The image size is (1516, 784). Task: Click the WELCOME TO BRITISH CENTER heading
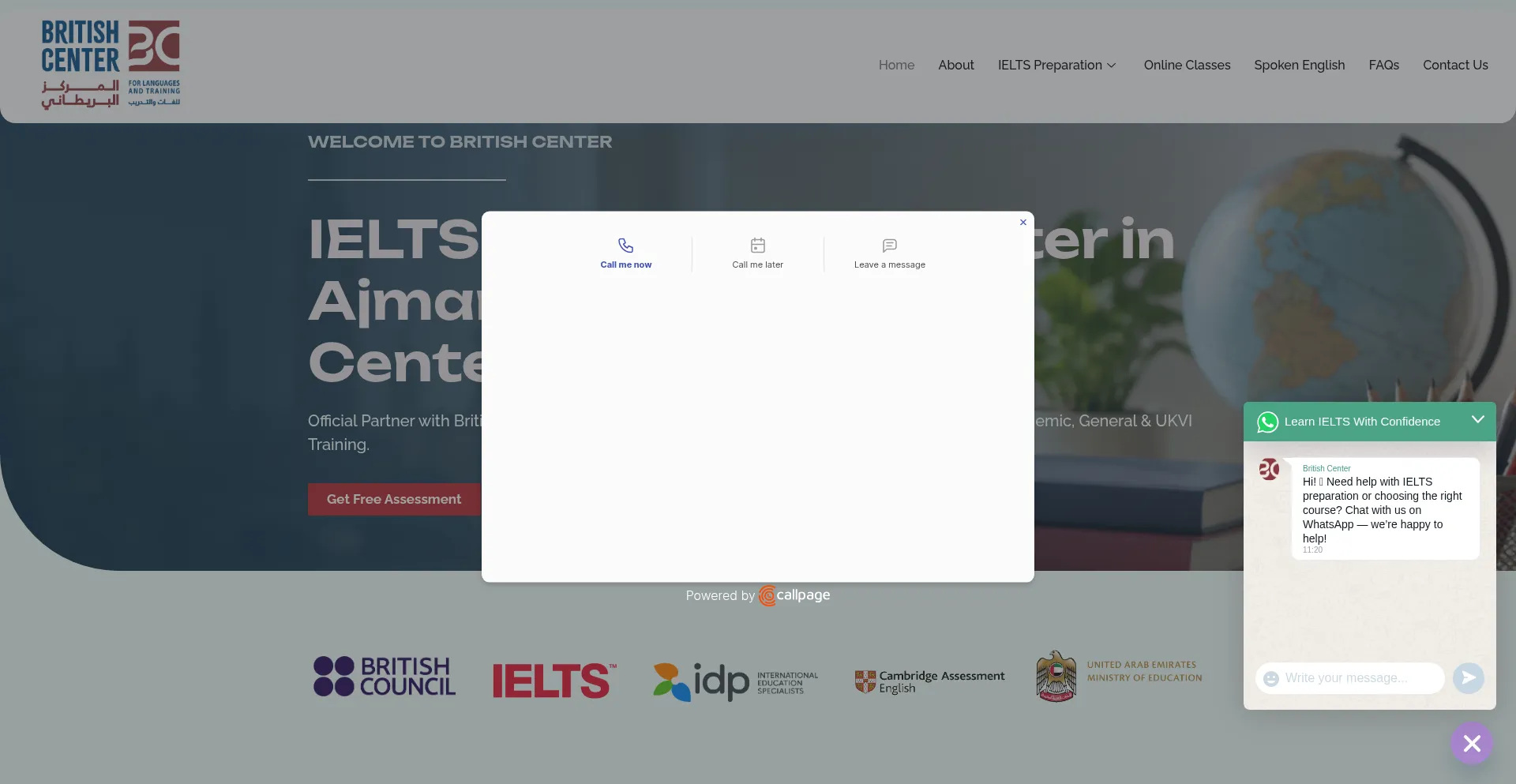(460, 142)
